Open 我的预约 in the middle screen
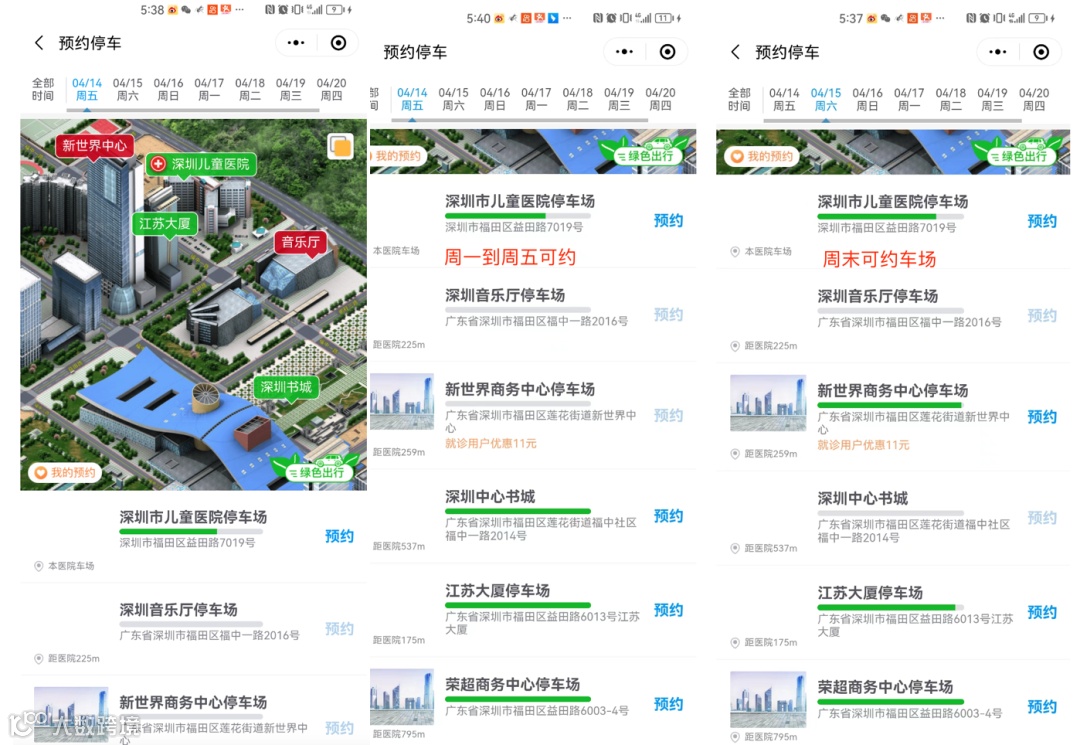 pyautogui.click(x=397, y=156)
